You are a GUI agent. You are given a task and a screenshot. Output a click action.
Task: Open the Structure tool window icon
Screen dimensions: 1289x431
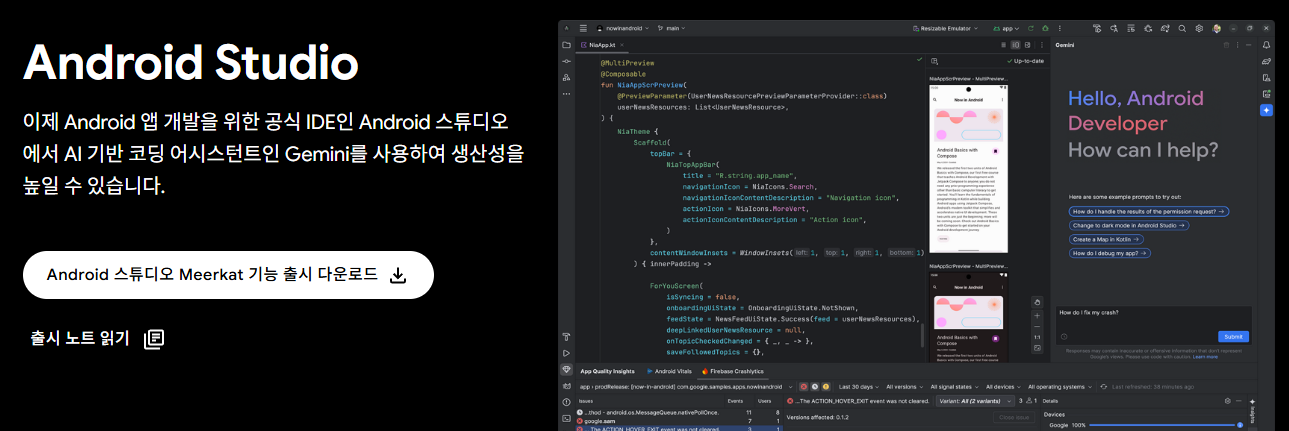pyautogui.click(x=566, y=77)
